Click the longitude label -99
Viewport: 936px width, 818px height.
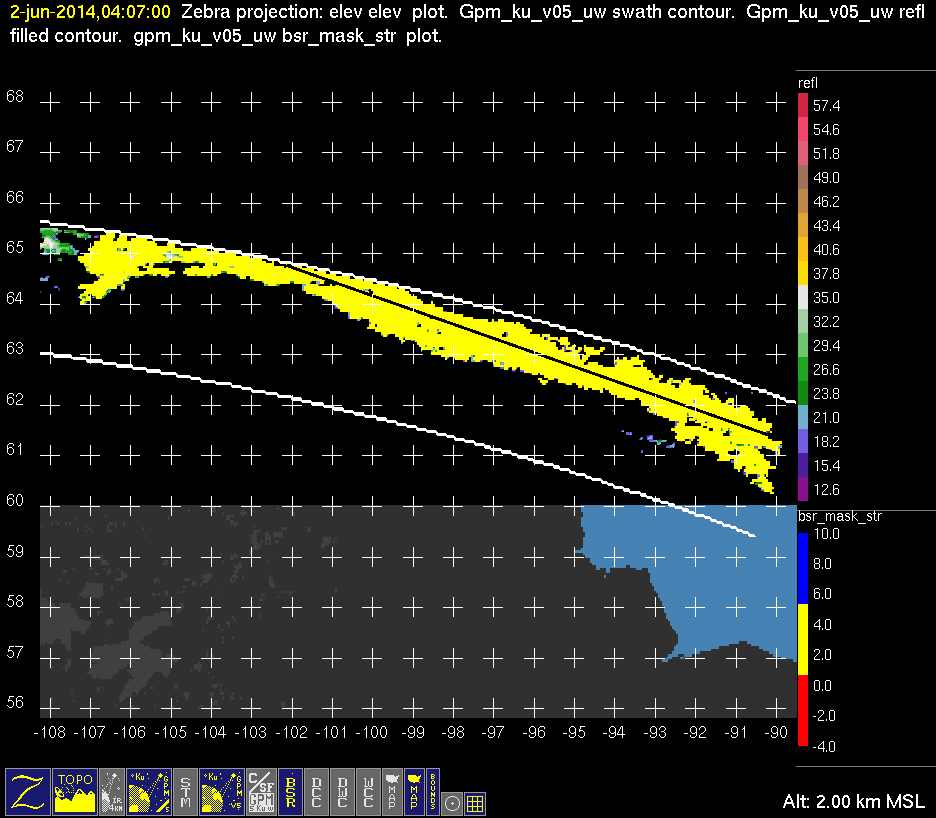click(x=413, y=733)
